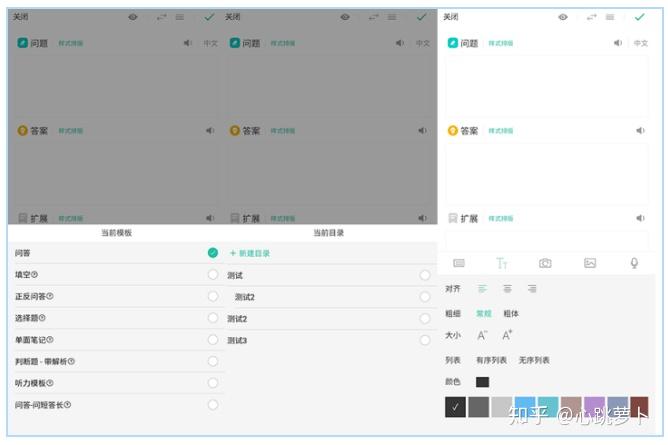The width and height of the screenshot is (668, 445).
Task: Select the 问答-问短答长 template radio button
Action: tap(213, 405)
